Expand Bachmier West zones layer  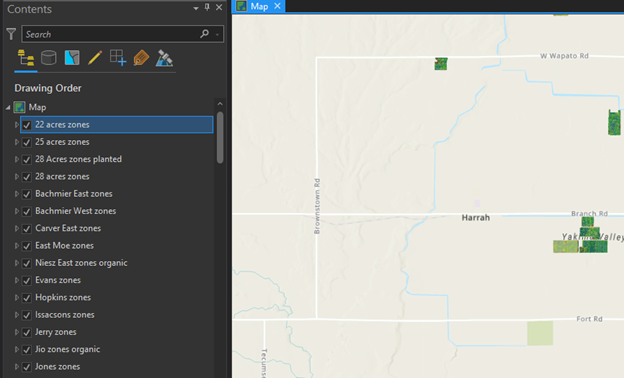pyautogui.click(x=16, y=211)
